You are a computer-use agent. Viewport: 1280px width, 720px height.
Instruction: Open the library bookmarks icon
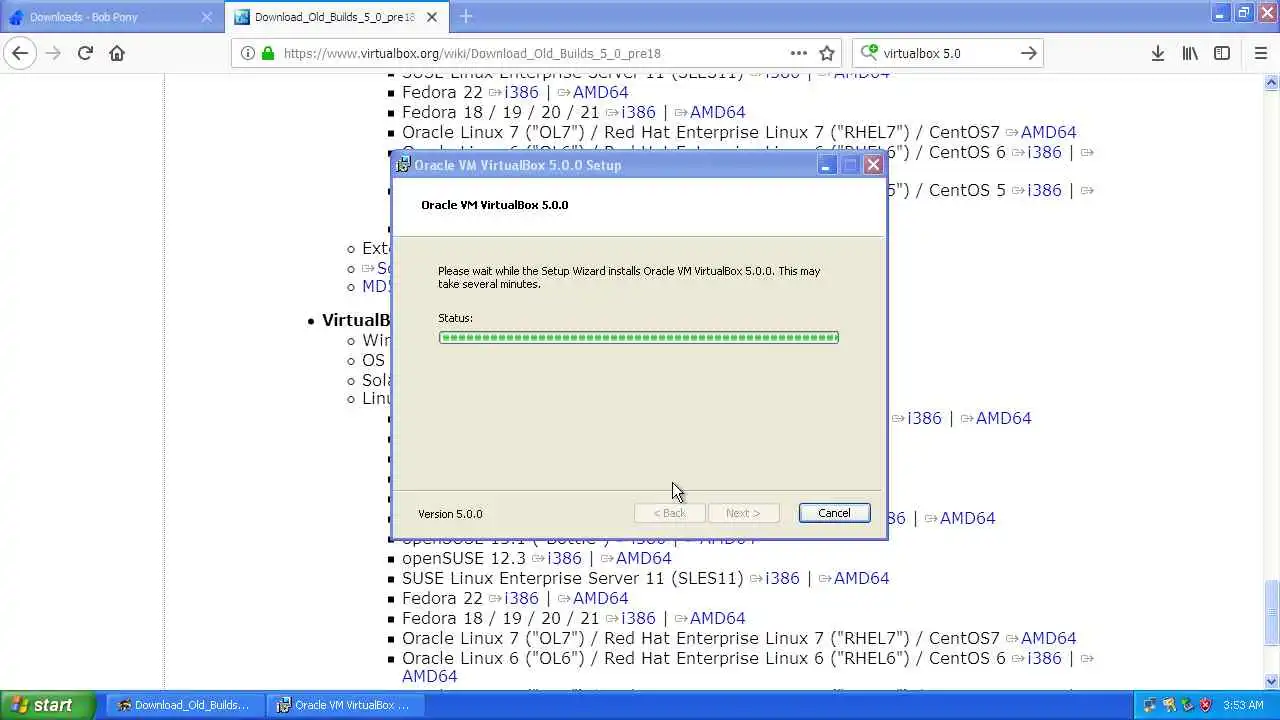1190,53
